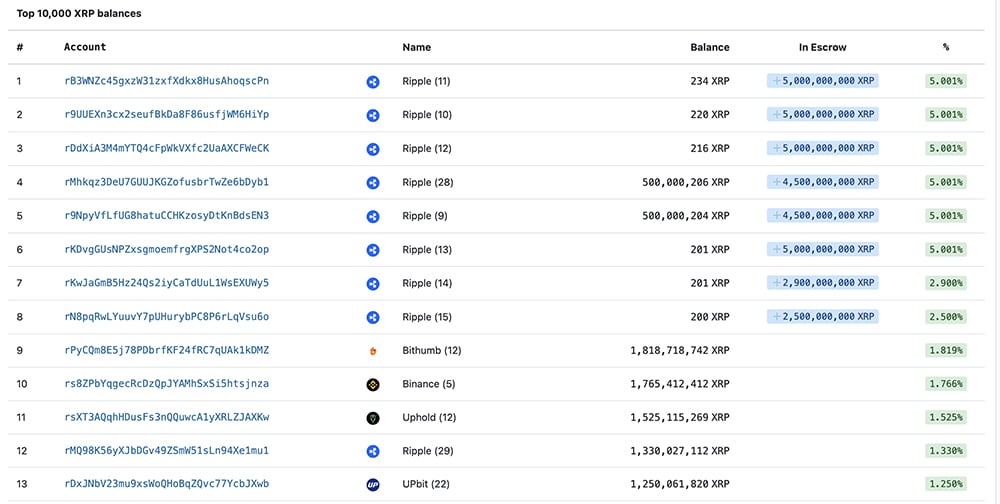Click the 1.819% percentage badge
Image resolution: width=1000 pixels, height=504 pixels.
[946, 350]
